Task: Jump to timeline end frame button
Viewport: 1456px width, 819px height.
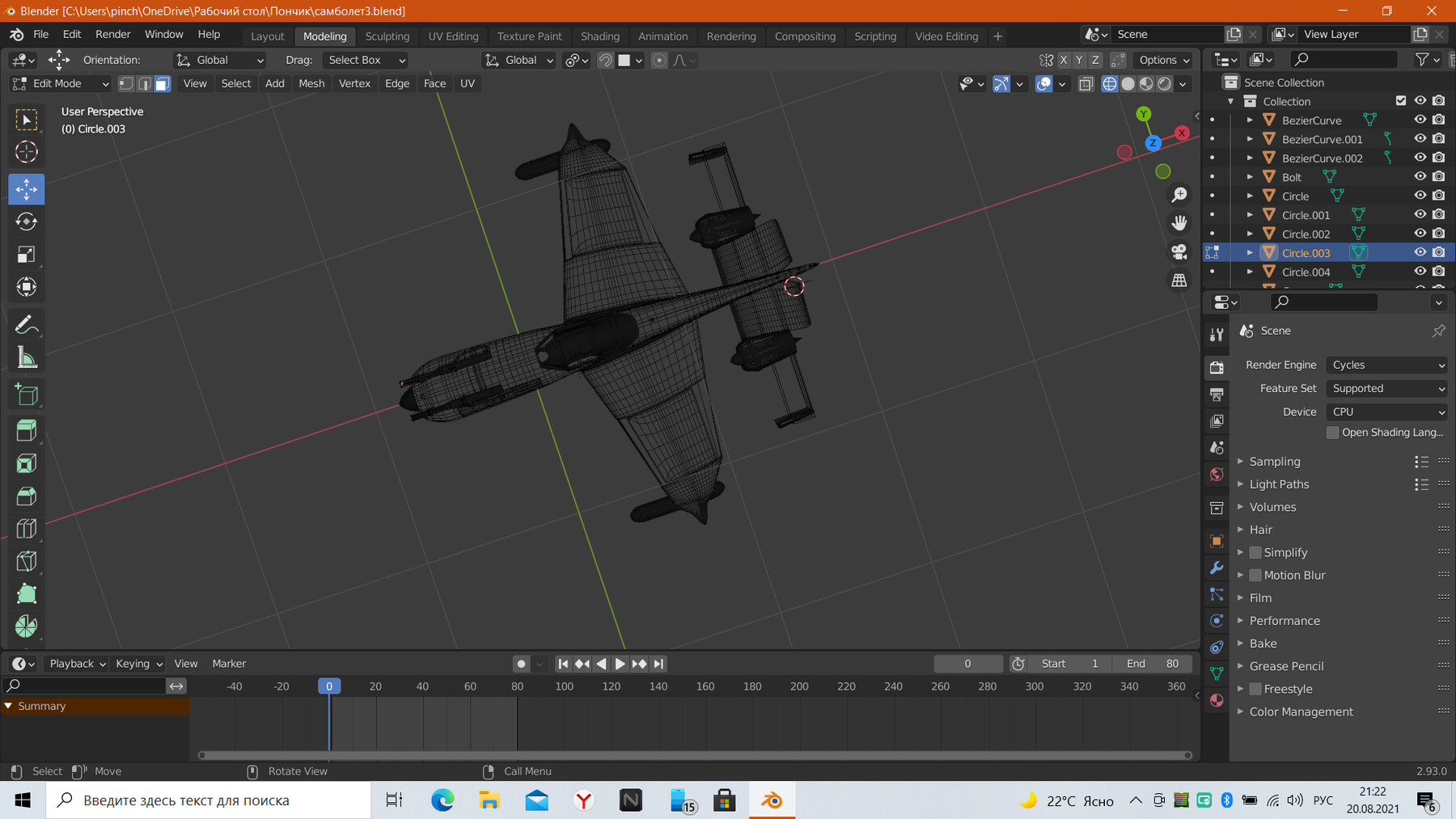Action: click(x=658, y=664)
